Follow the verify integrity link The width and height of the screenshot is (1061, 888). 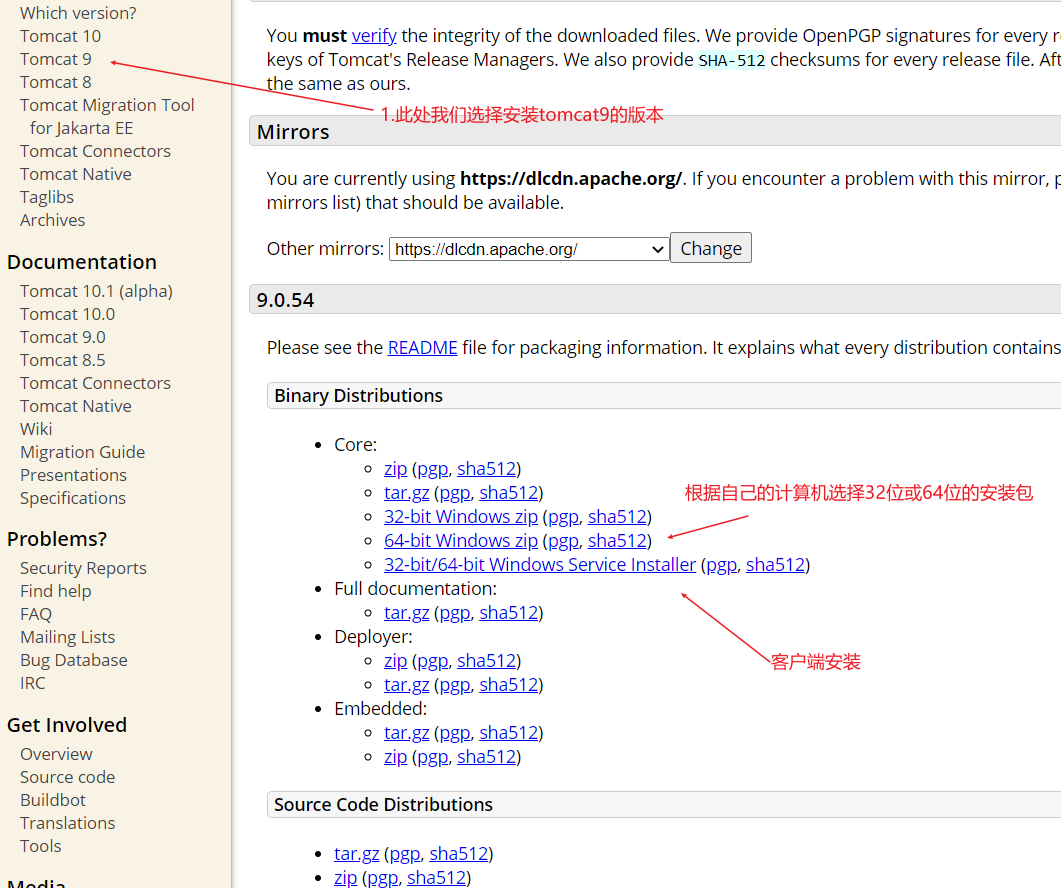pos(374,35)
